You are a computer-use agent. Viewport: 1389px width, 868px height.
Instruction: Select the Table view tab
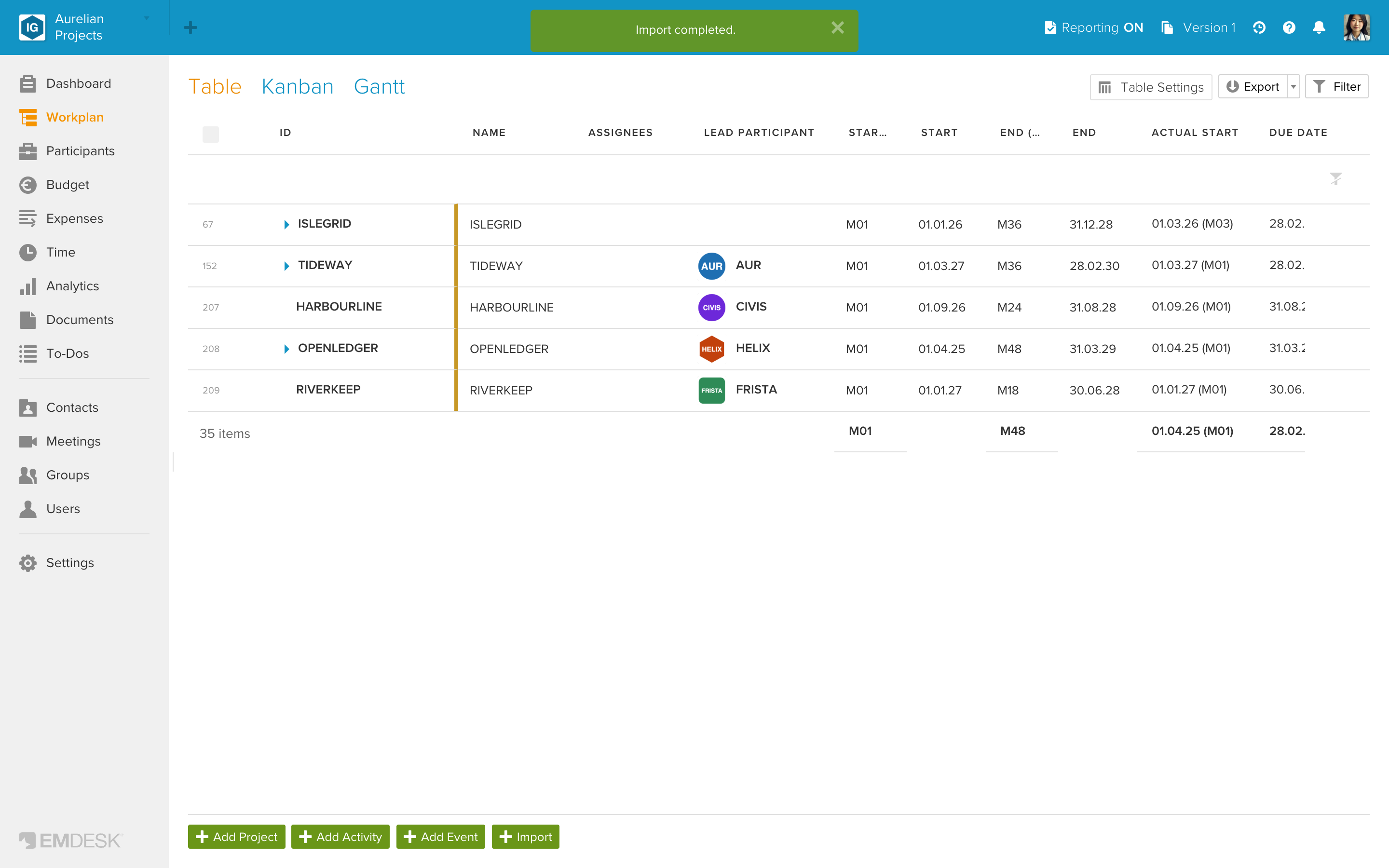coord(215,87)
